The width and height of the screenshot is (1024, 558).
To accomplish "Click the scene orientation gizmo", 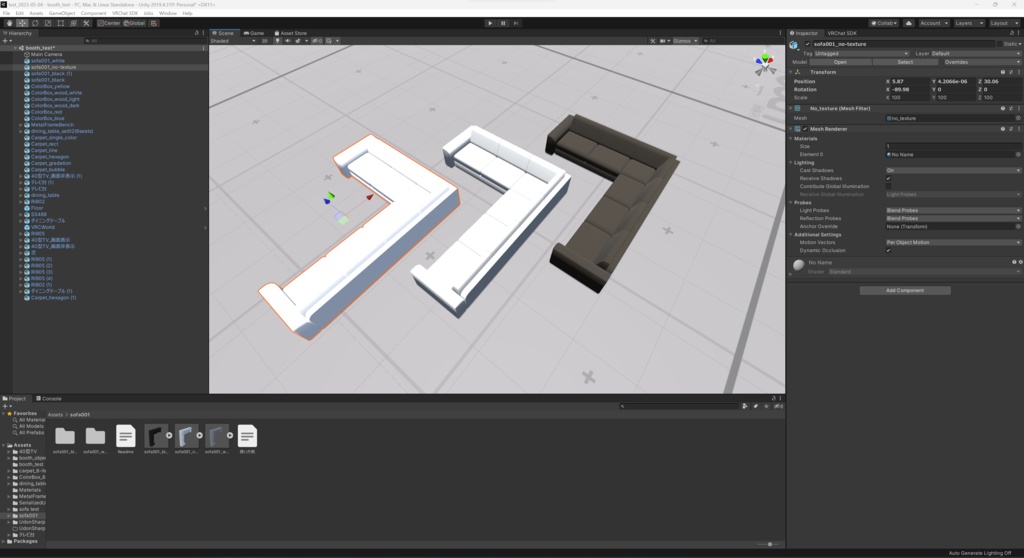I will 764,64.
